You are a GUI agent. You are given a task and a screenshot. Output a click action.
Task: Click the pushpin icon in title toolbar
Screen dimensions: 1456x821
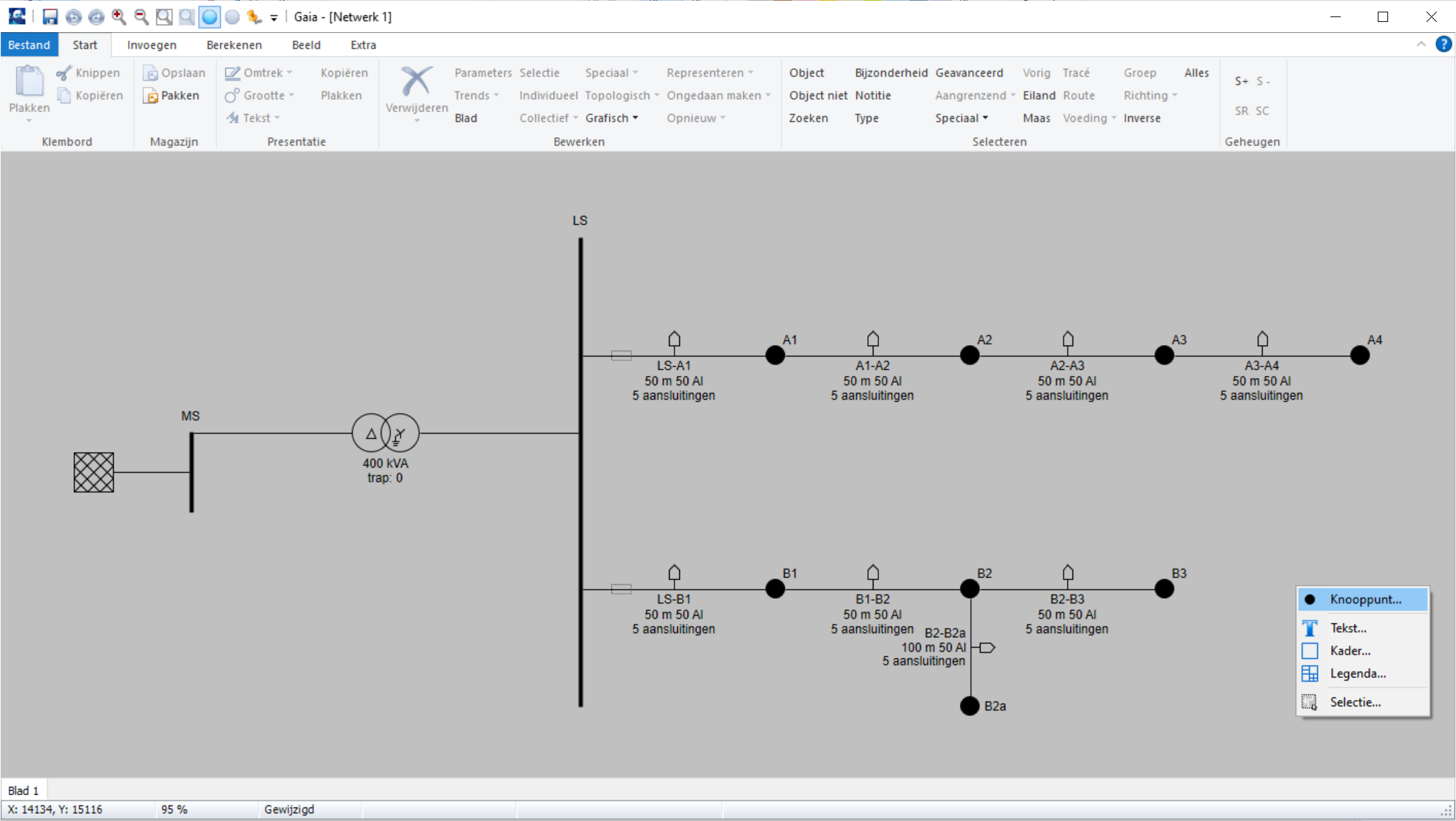click(x=255, y=16)
